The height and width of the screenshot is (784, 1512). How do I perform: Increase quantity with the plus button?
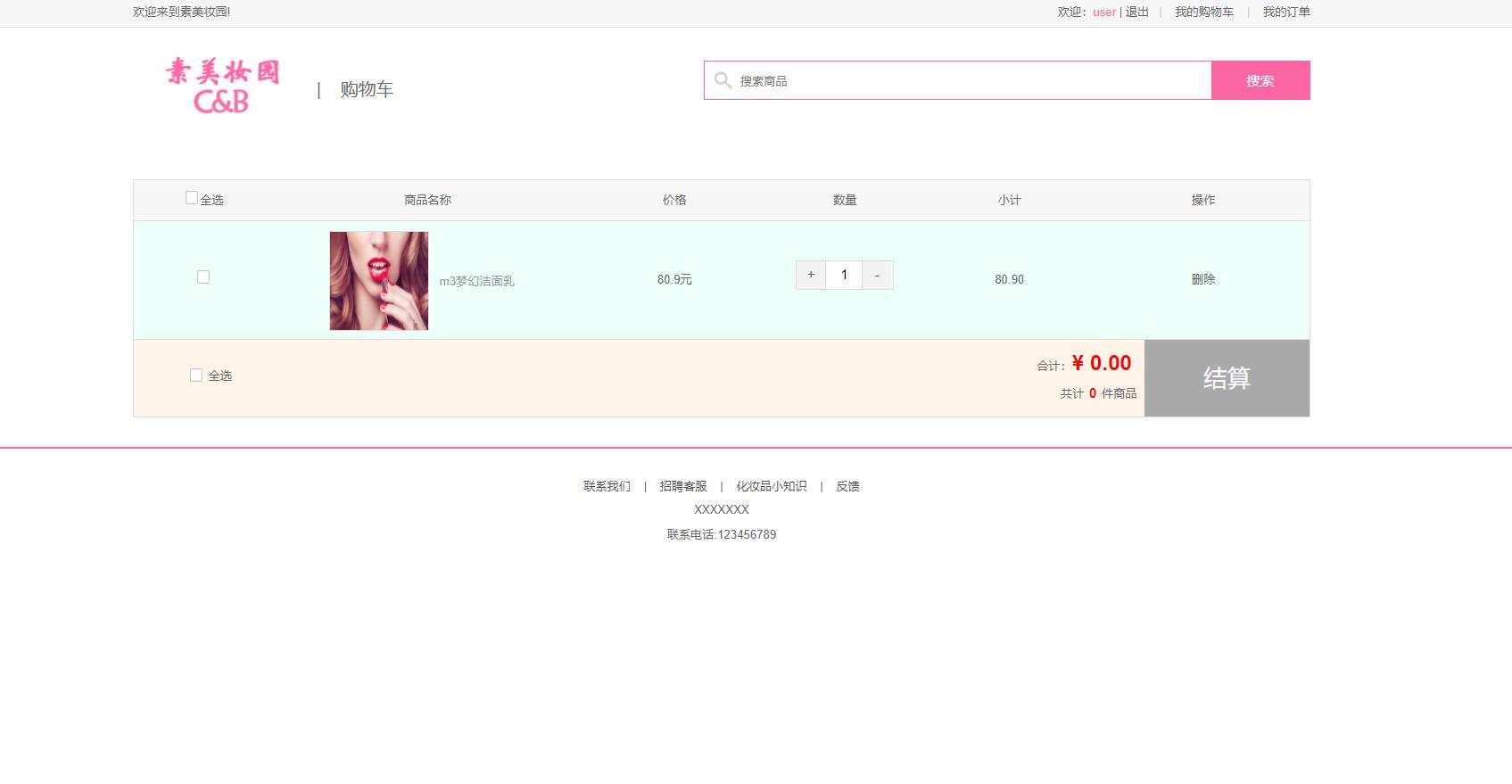[811, 275]
